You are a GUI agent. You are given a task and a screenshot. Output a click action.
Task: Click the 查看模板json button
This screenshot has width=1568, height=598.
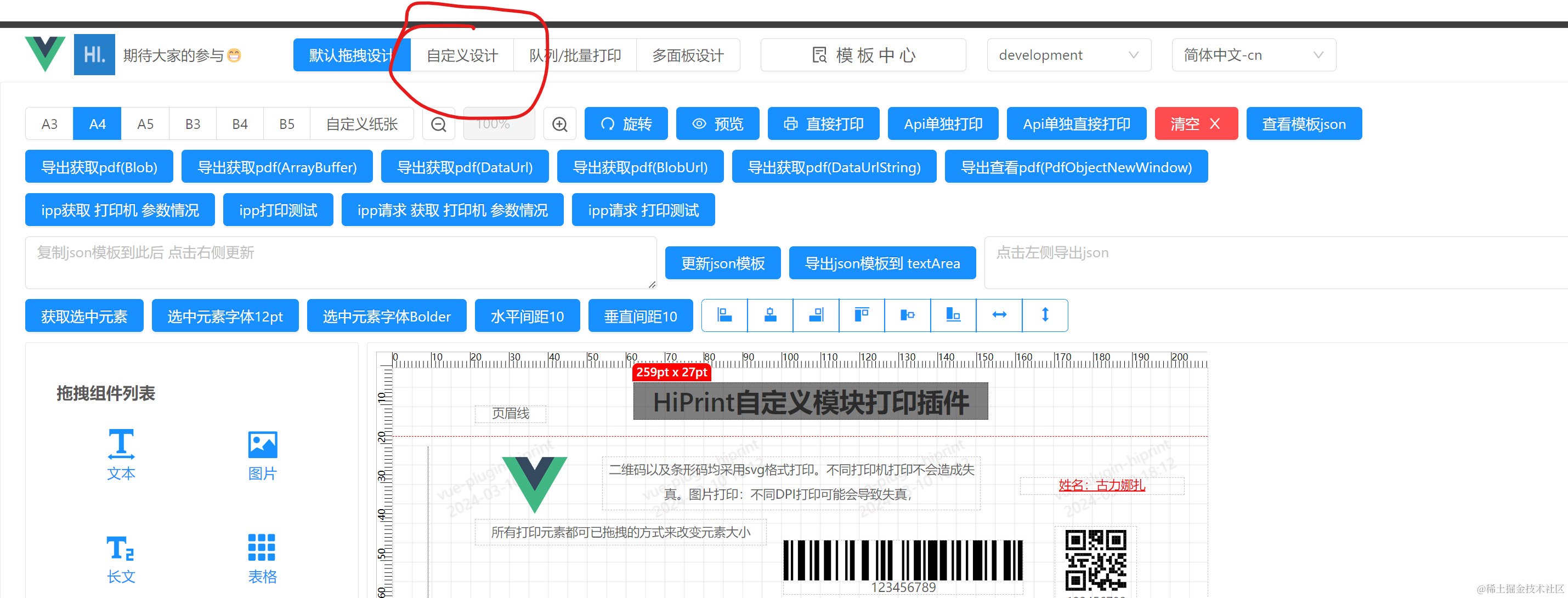1303,124
